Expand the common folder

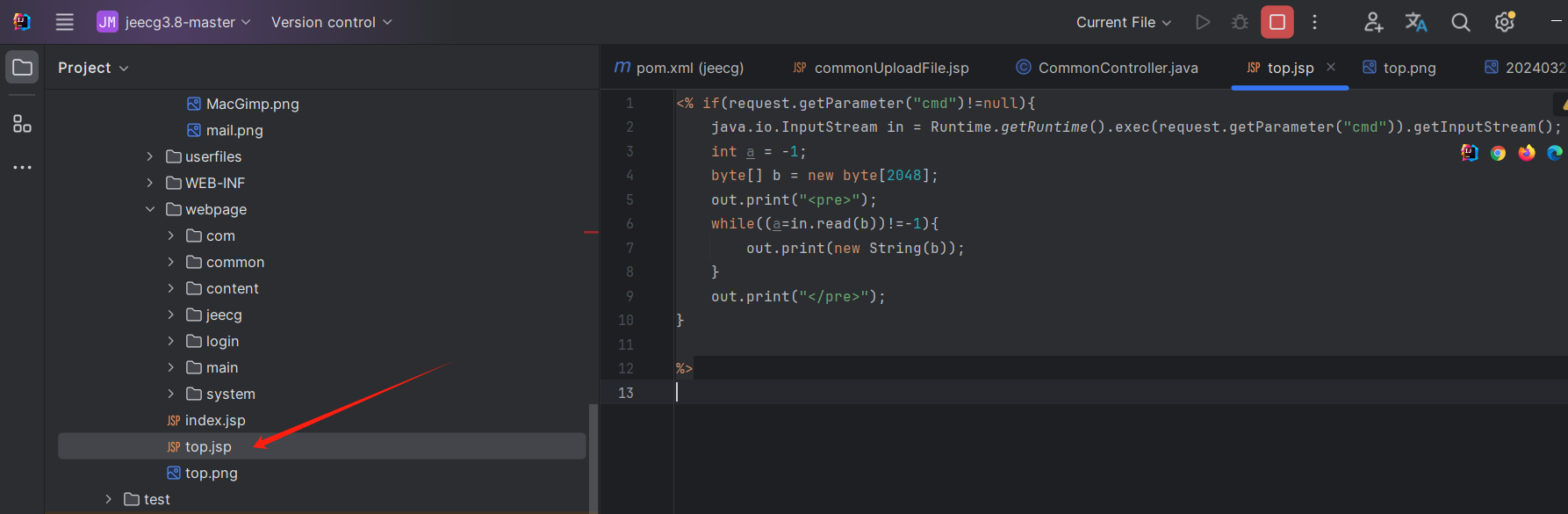coord(171,262)
